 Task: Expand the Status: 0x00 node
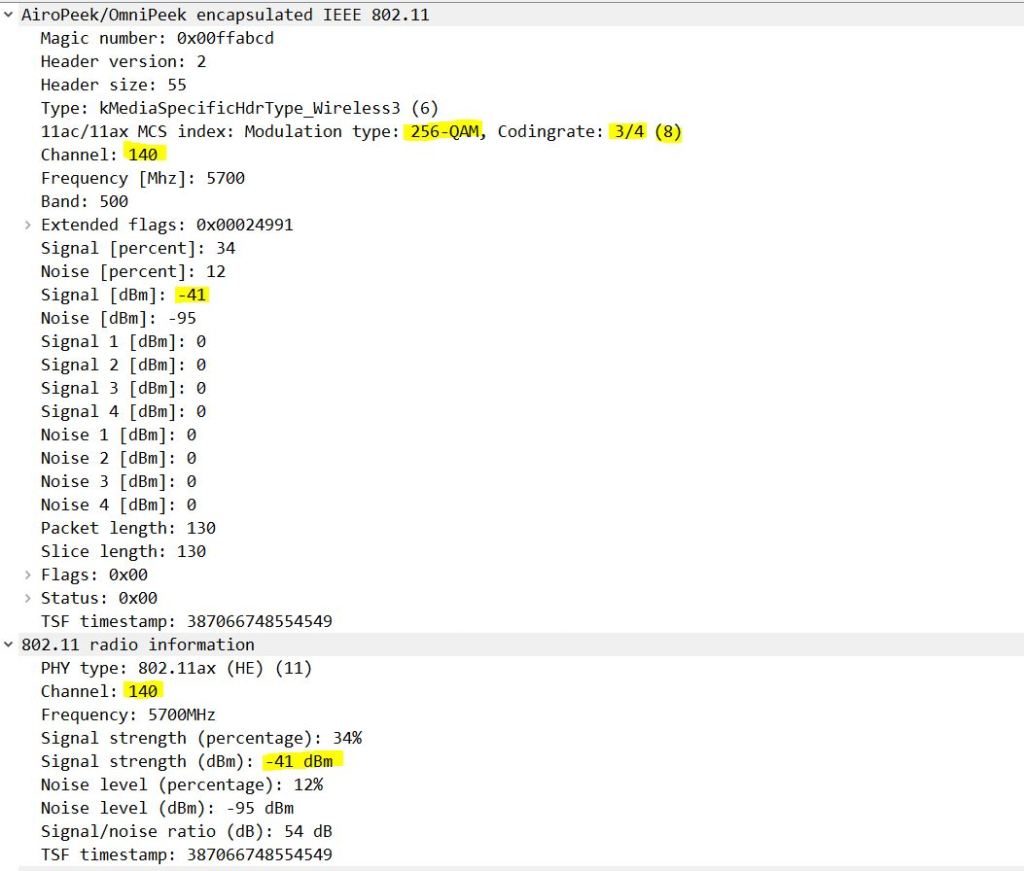(28, 598)
